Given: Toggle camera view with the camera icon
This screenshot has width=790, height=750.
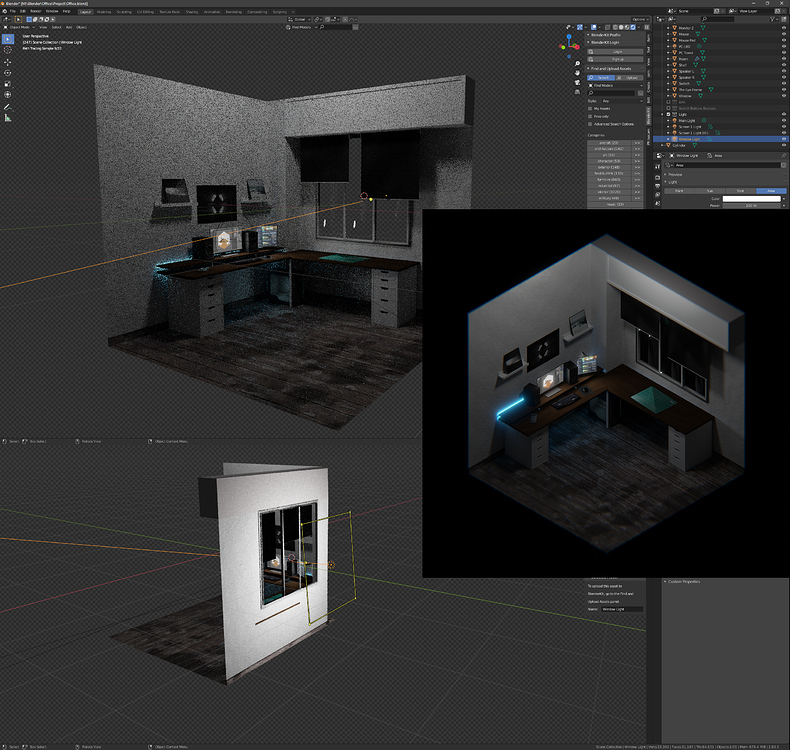Looking at the screenshot, I should coord(577,82).
